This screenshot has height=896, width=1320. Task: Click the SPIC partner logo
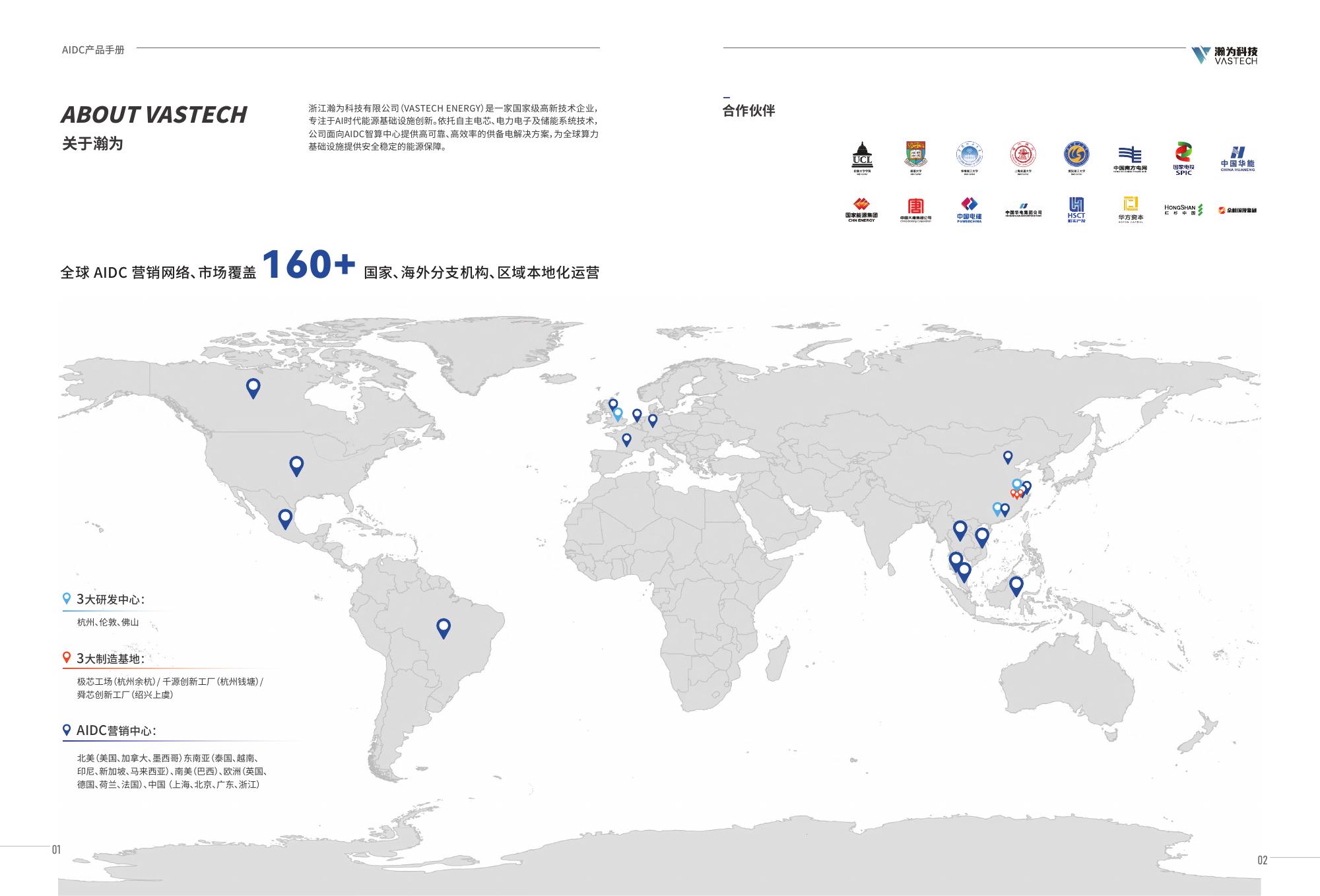[1183, 158]
